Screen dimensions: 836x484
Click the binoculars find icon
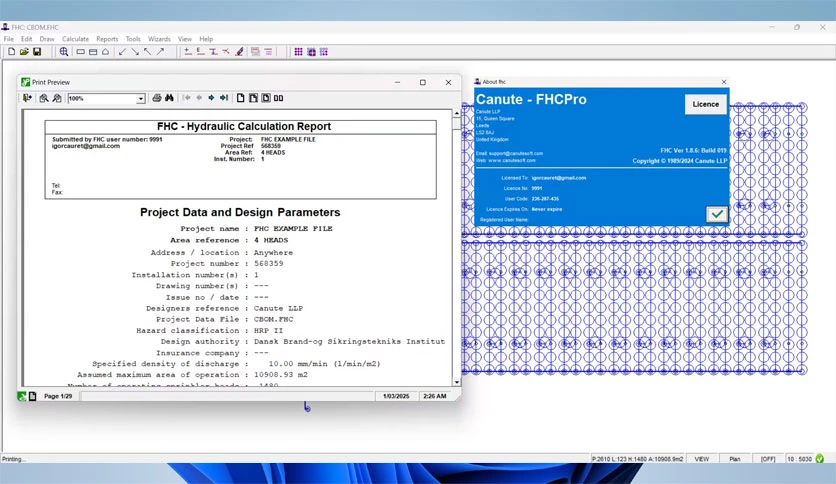click(x=169, y=98)
